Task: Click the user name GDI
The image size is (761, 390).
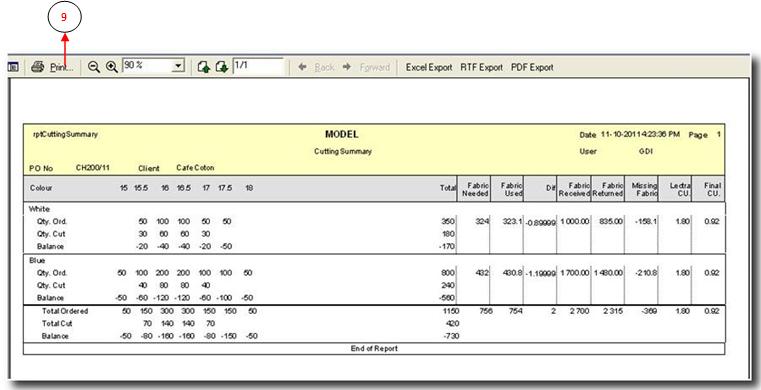Action: (x=645, y=151)
